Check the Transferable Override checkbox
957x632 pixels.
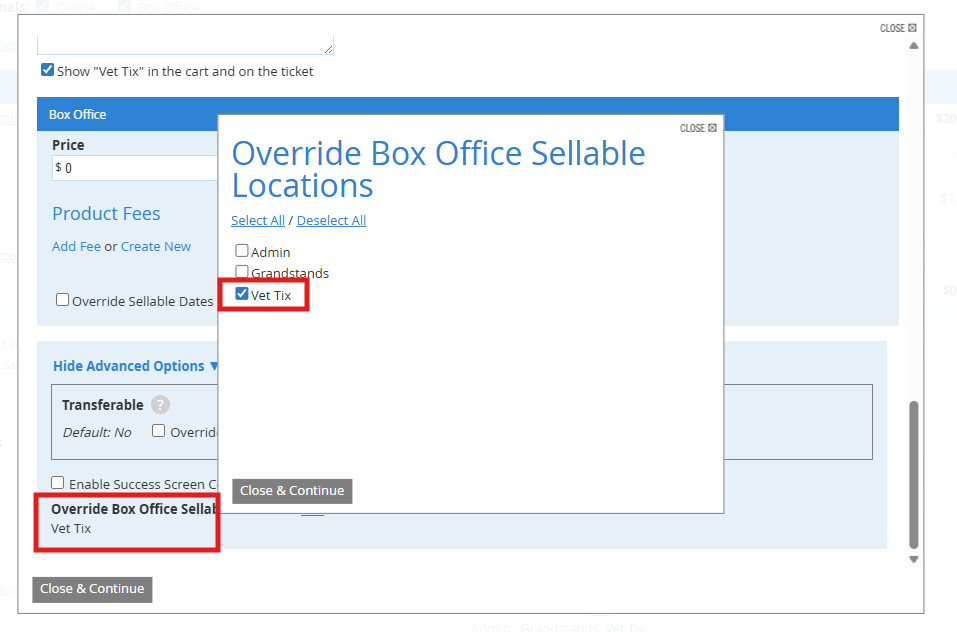pos(159,431)
